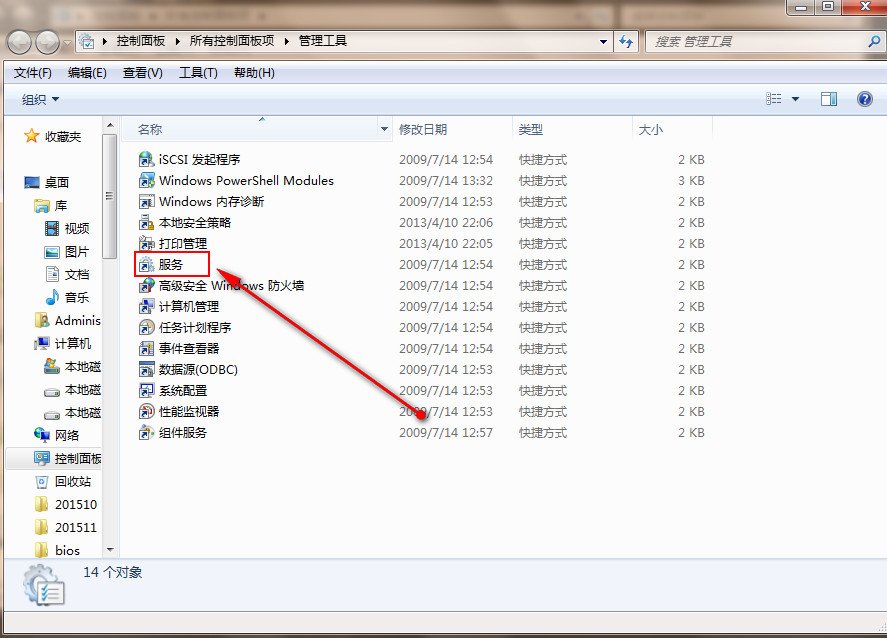
Task: Open the 编辑(E) menu
Action: (x=87, y=72)
